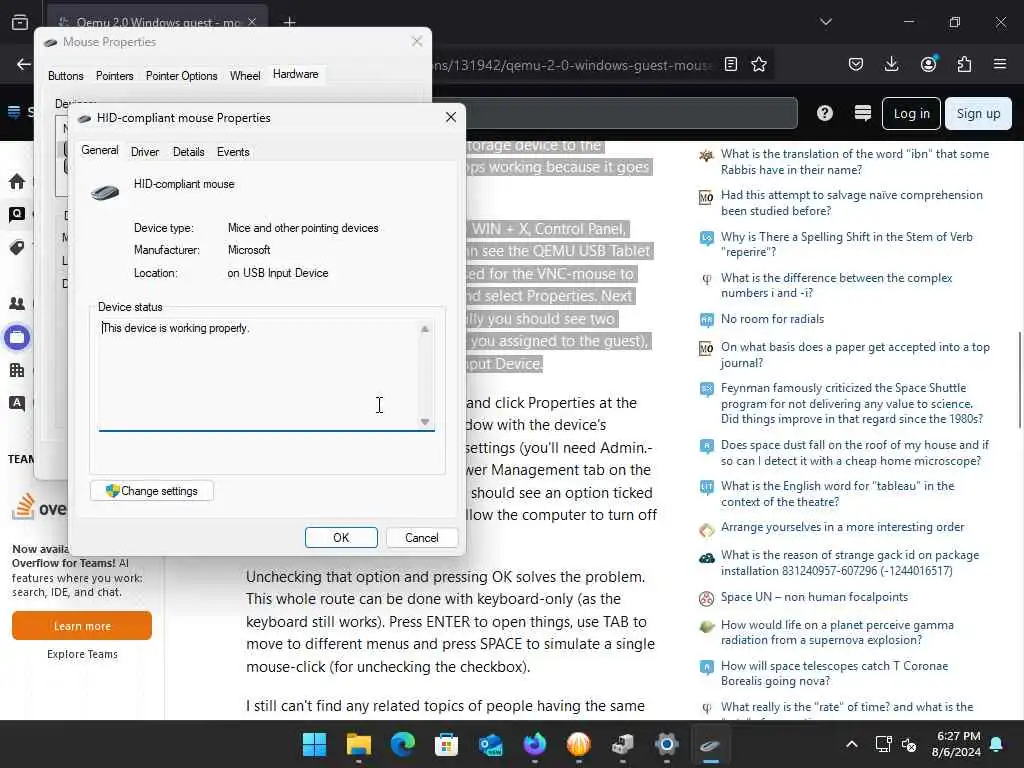This screenshot has height=768, width=1024.
Task: Open File Explorer from the taskbar
Action: (x=359, y=744)
